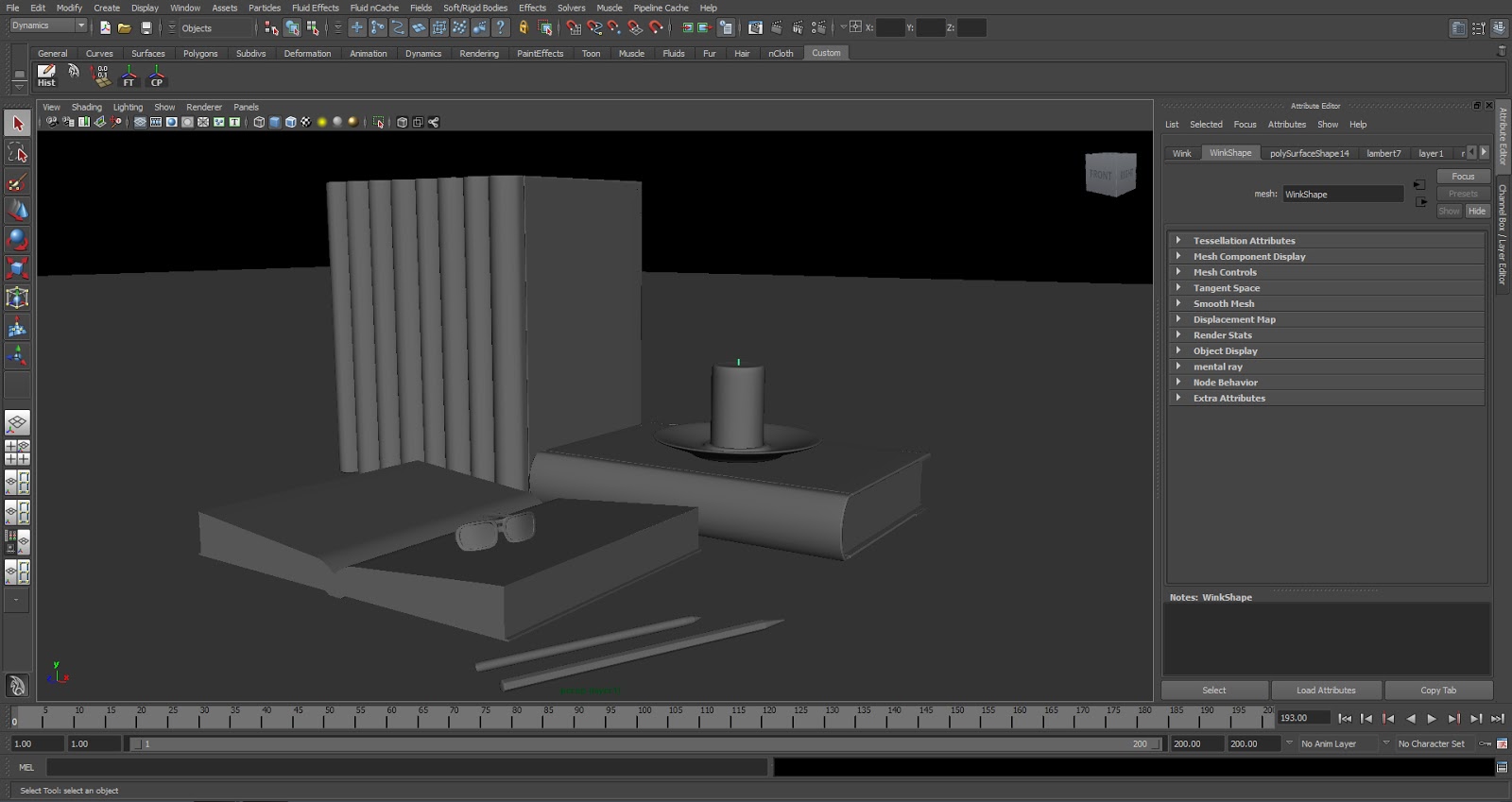Play the animation backwards
1512x802 pixels.
coord(1410,719)
